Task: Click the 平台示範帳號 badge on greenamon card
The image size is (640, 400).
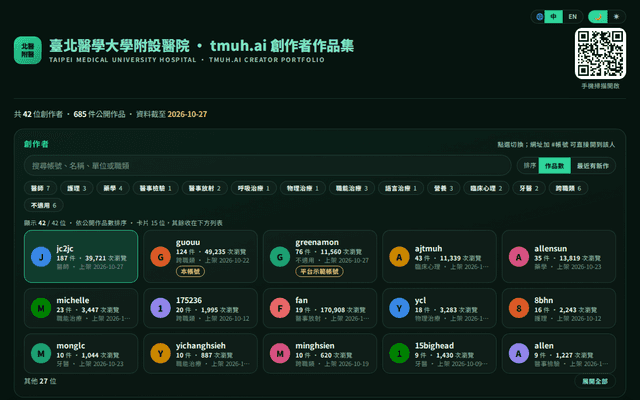Action: [319, 271]
